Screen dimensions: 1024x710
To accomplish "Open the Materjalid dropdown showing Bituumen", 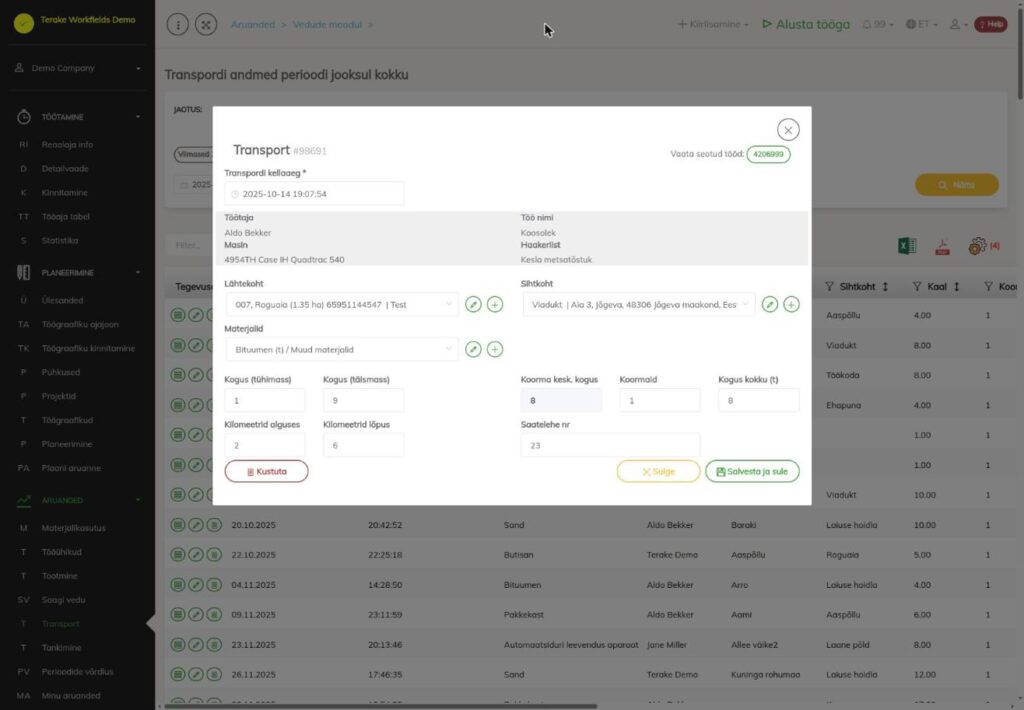I will coord(342,349).
